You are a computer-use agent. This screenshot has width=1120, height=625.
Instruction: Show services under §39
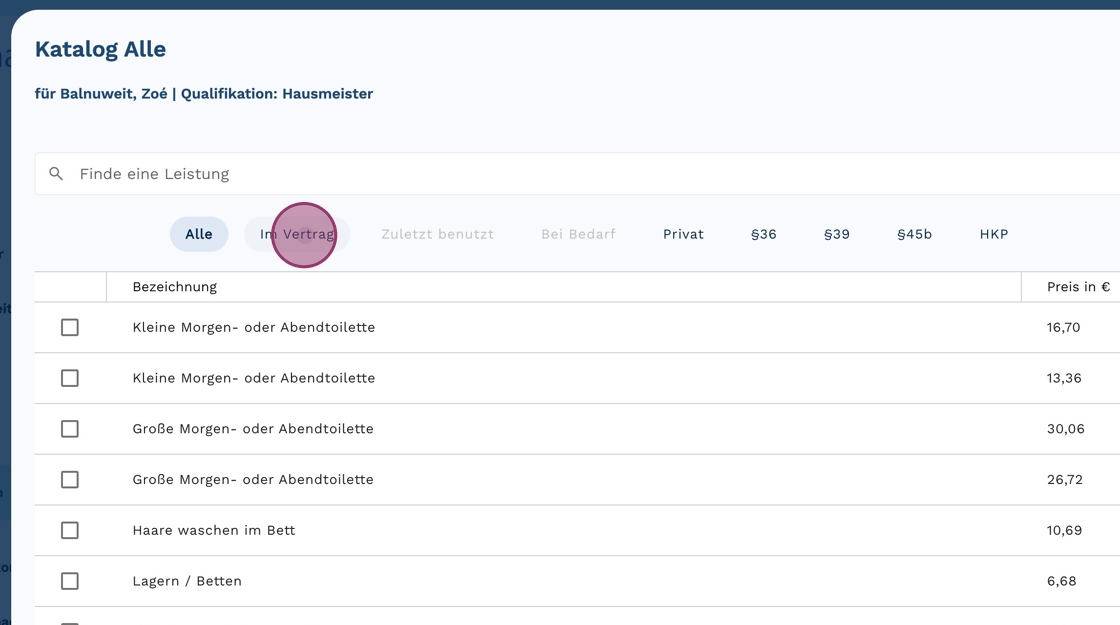point(837,234)
